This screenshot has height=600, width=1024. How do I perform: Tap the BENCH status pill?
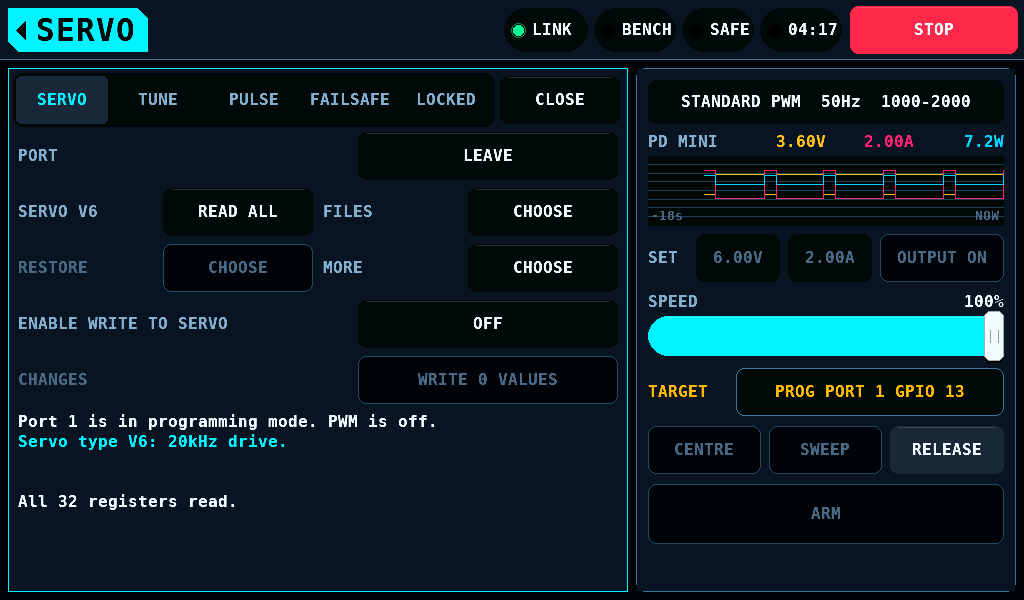tap(635, 30)
